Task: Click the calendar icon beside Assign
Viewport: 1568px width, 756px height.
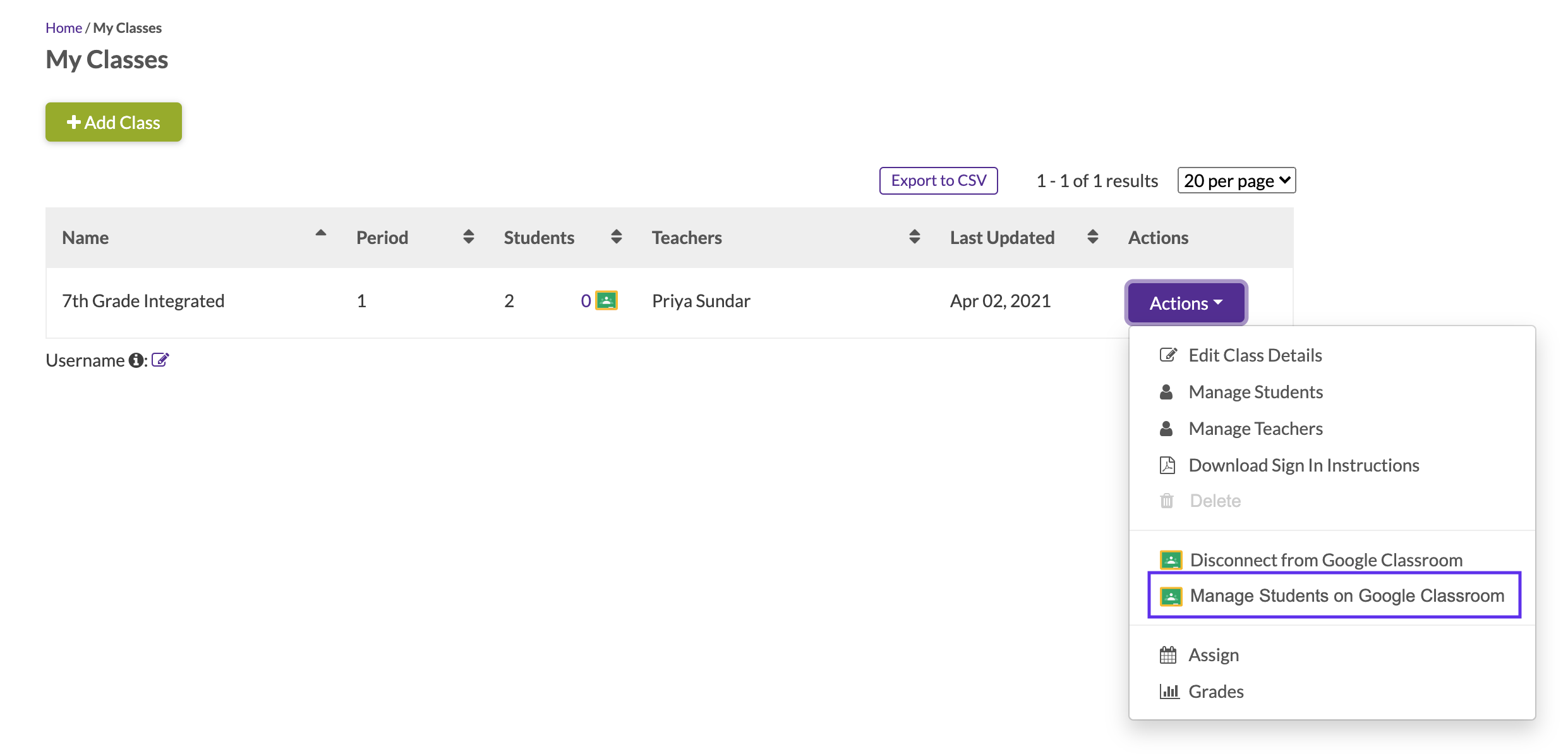Action: 1169,654
